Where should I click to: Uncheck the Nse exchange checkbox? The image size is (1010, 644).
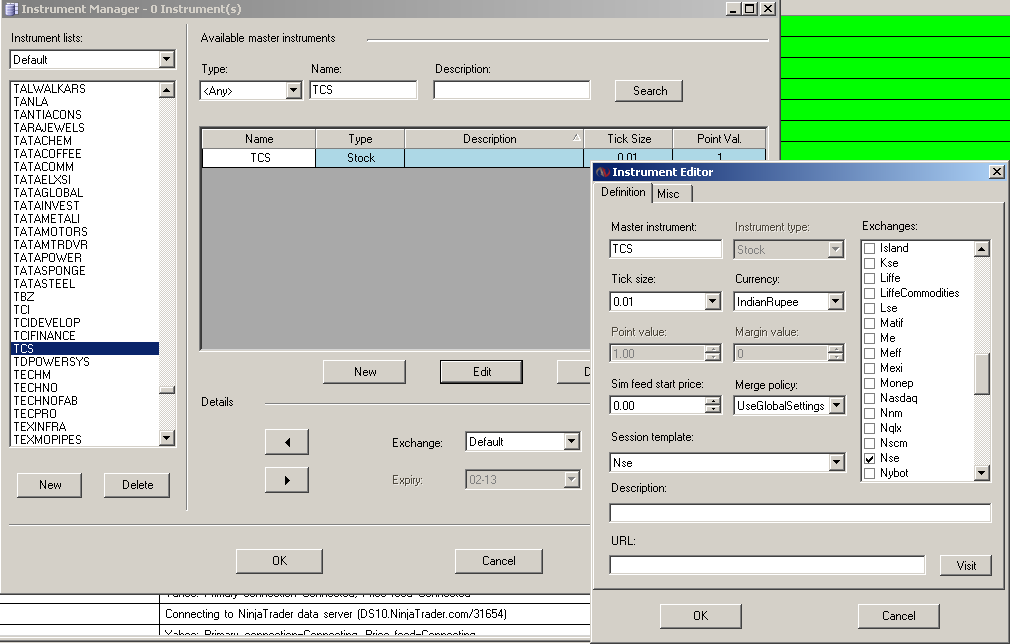(x=869, y=459)
